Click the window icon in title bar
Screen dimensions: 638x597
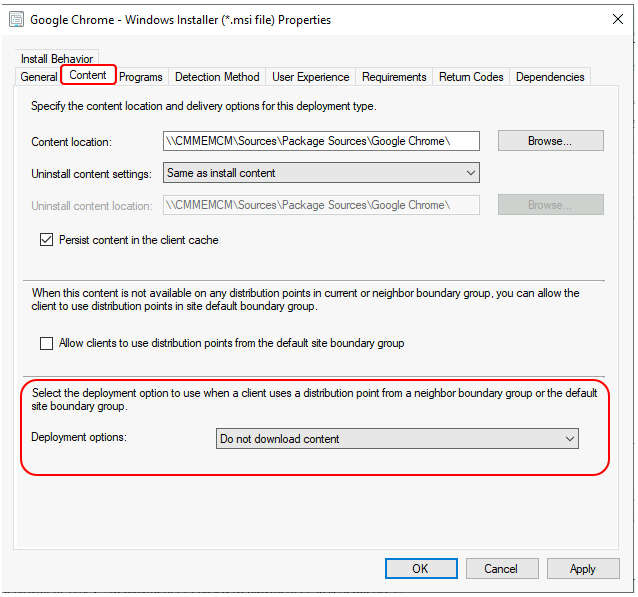14,19
